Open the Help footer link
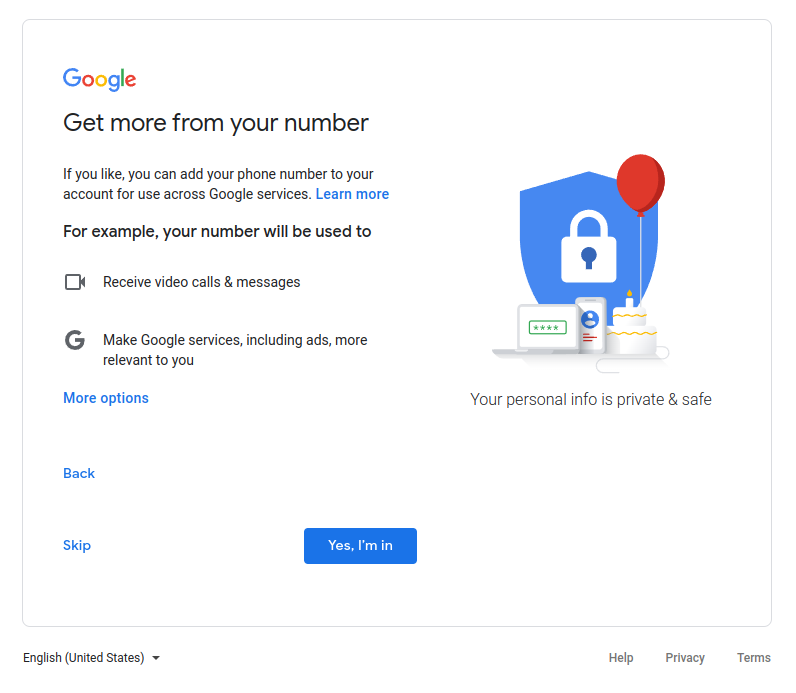This screenshot has width=796, height=693. 621,658
